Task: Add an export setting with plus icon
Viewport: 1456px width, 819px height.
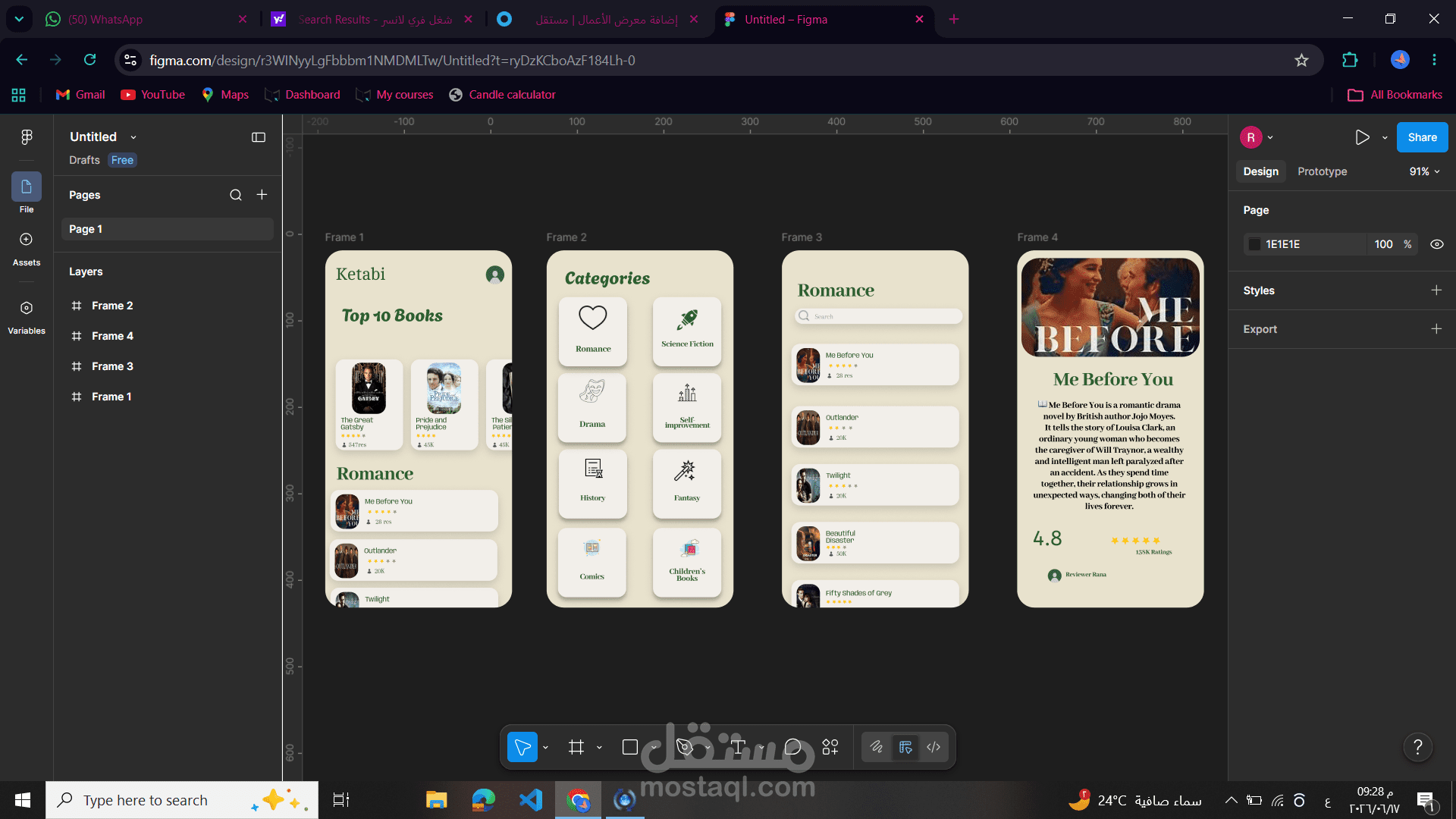Action: tap(1436, 329)
